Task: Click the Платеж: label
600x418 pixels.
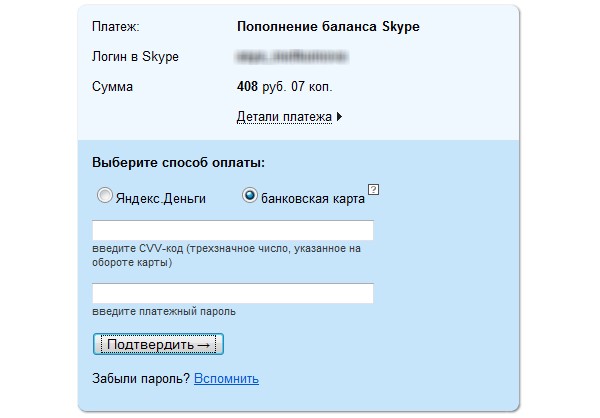Action: pos(116,27)
